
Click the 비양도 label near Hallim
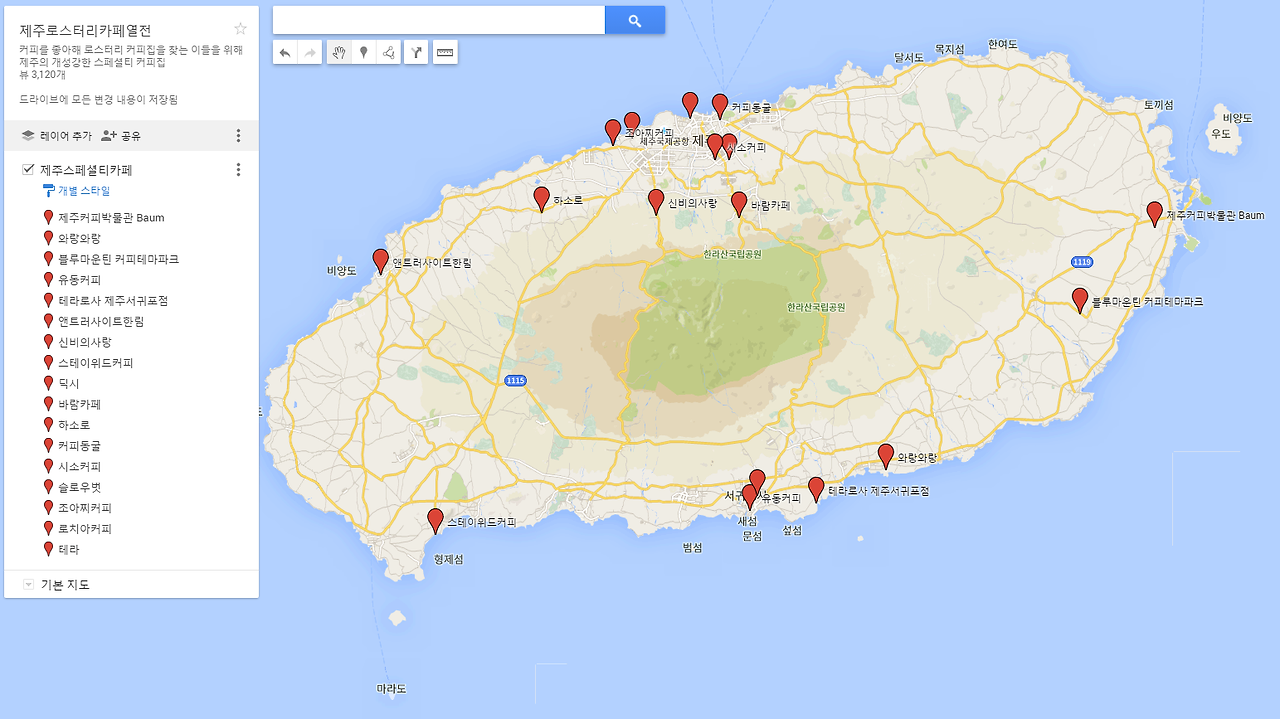341,270
